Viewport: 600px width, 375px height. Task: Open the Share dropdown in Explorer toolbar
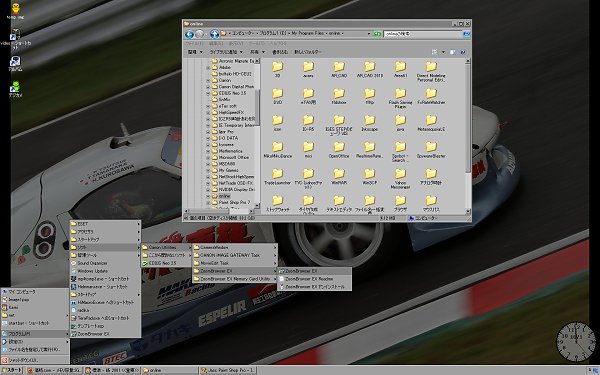257,52
